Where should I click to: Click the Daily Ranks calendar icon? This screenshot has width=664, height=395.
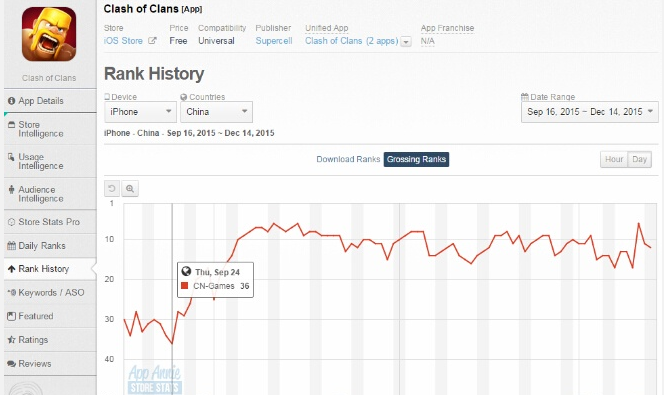tap(11, 246)
